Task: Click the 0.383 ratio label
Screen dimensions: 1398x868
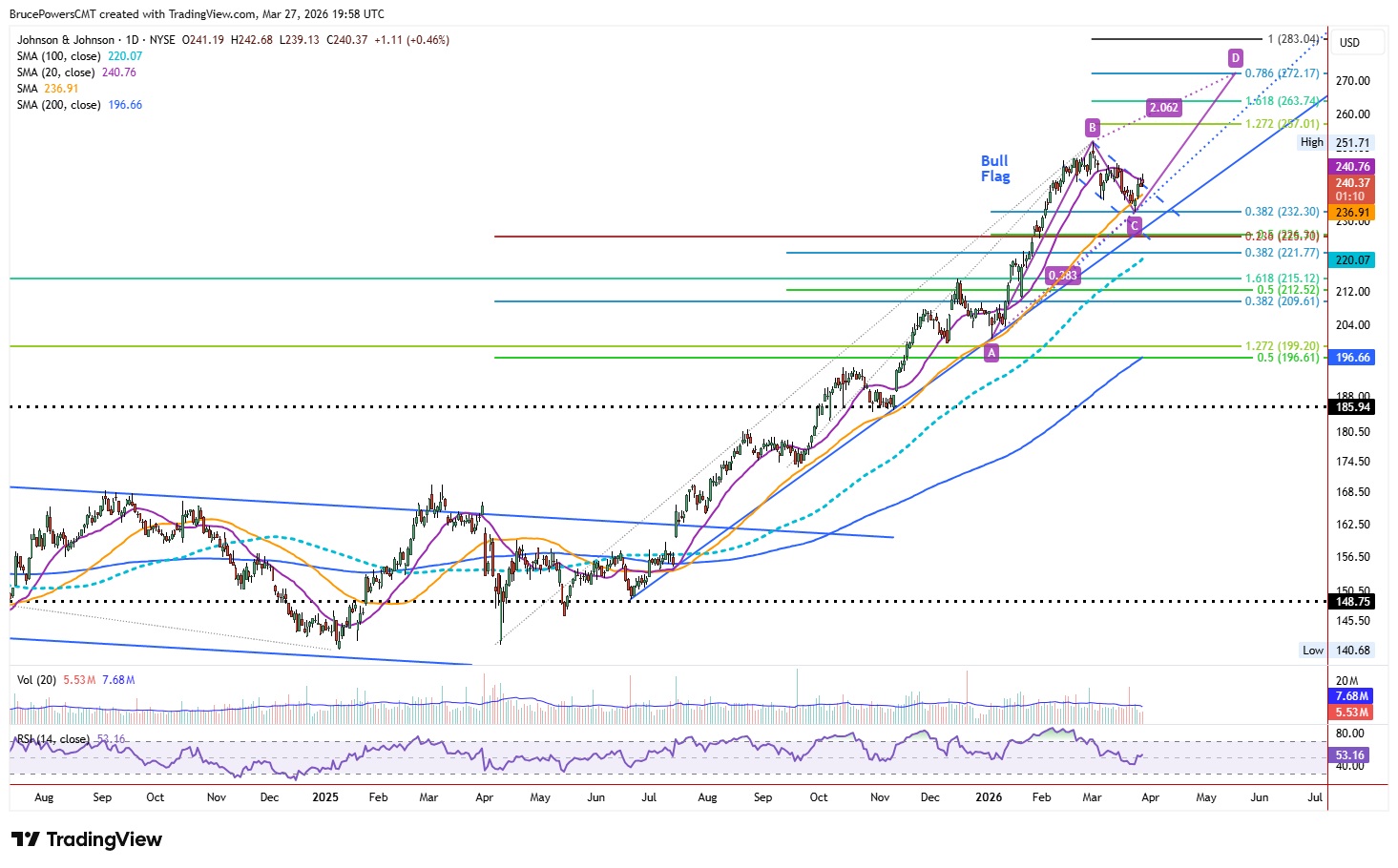Action: click(1062, 276)
